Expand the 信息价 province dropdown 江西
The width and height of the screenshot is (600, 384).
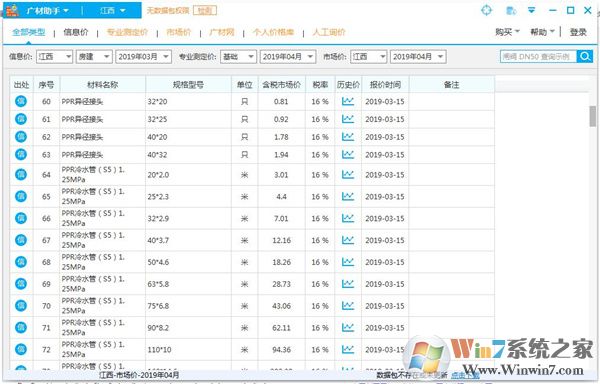(54, 57)
